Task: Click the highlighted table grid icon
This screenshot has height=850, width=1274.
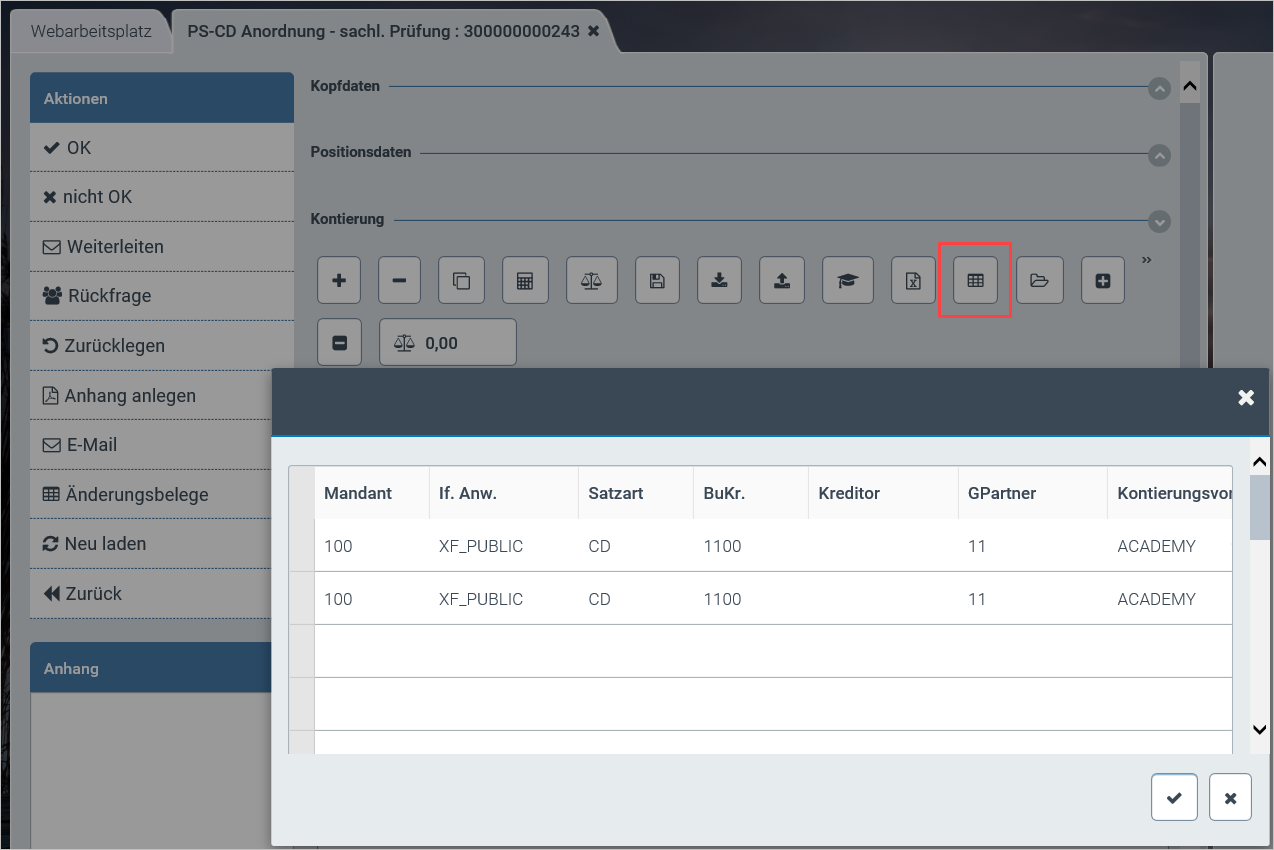Action: pos(975,281)
